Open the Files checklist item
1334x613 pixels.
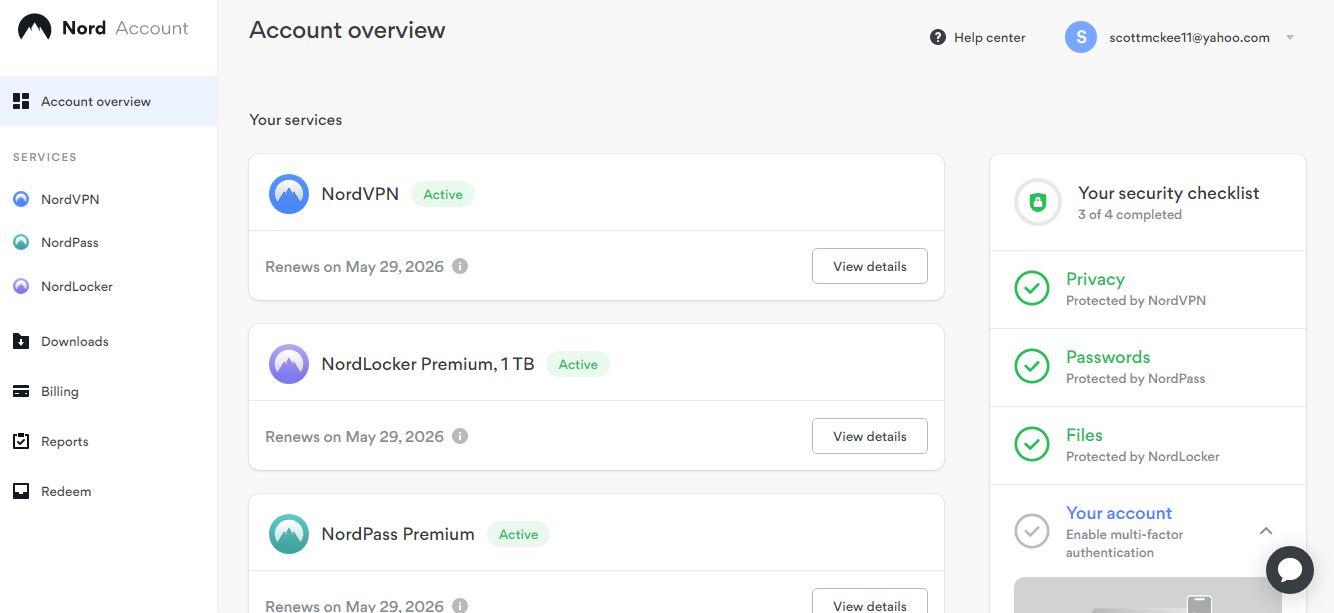(x=1148, y=445)
